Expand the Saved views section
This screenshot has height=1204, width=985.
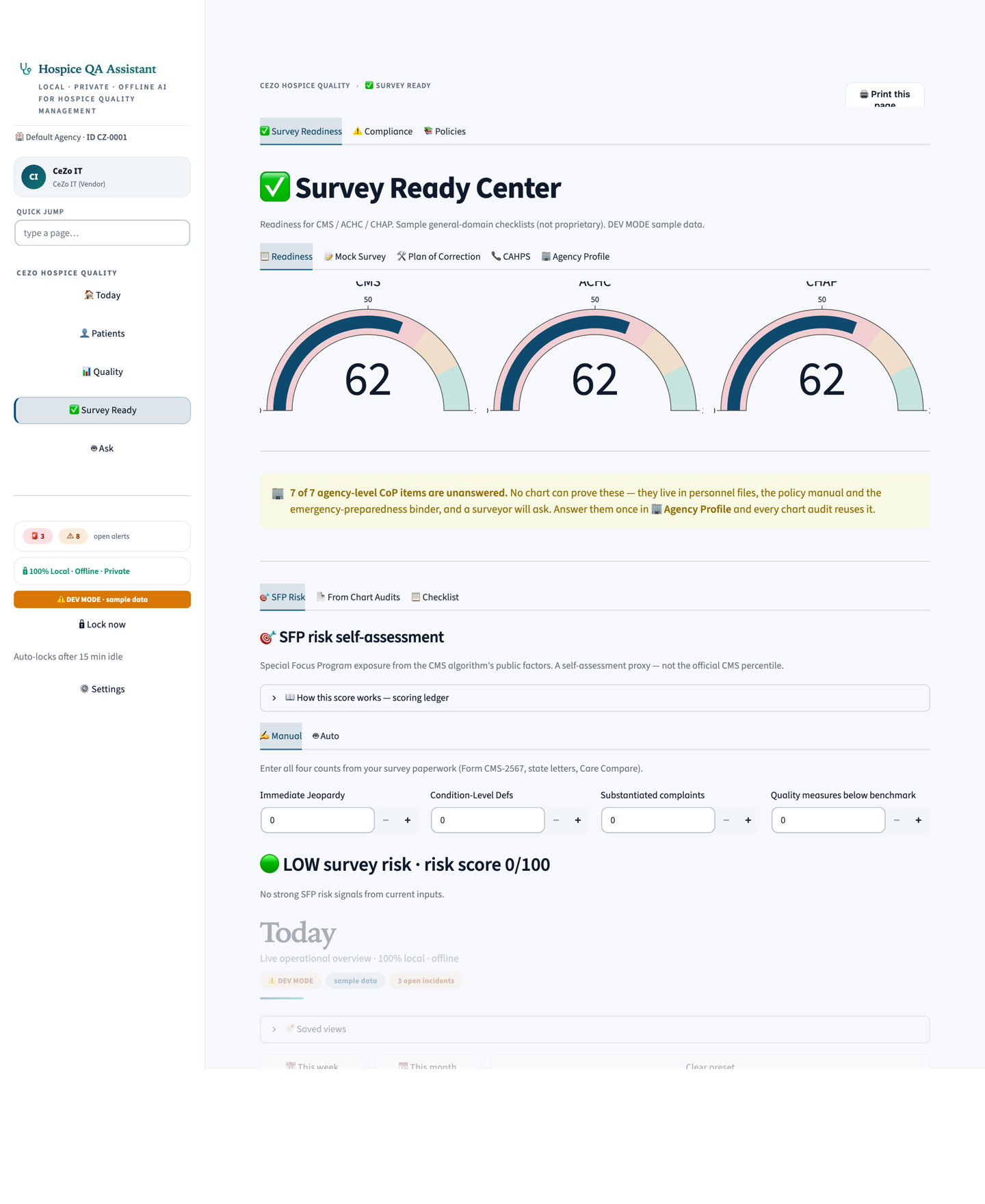pyautogui.click(x=595, y=1029)
